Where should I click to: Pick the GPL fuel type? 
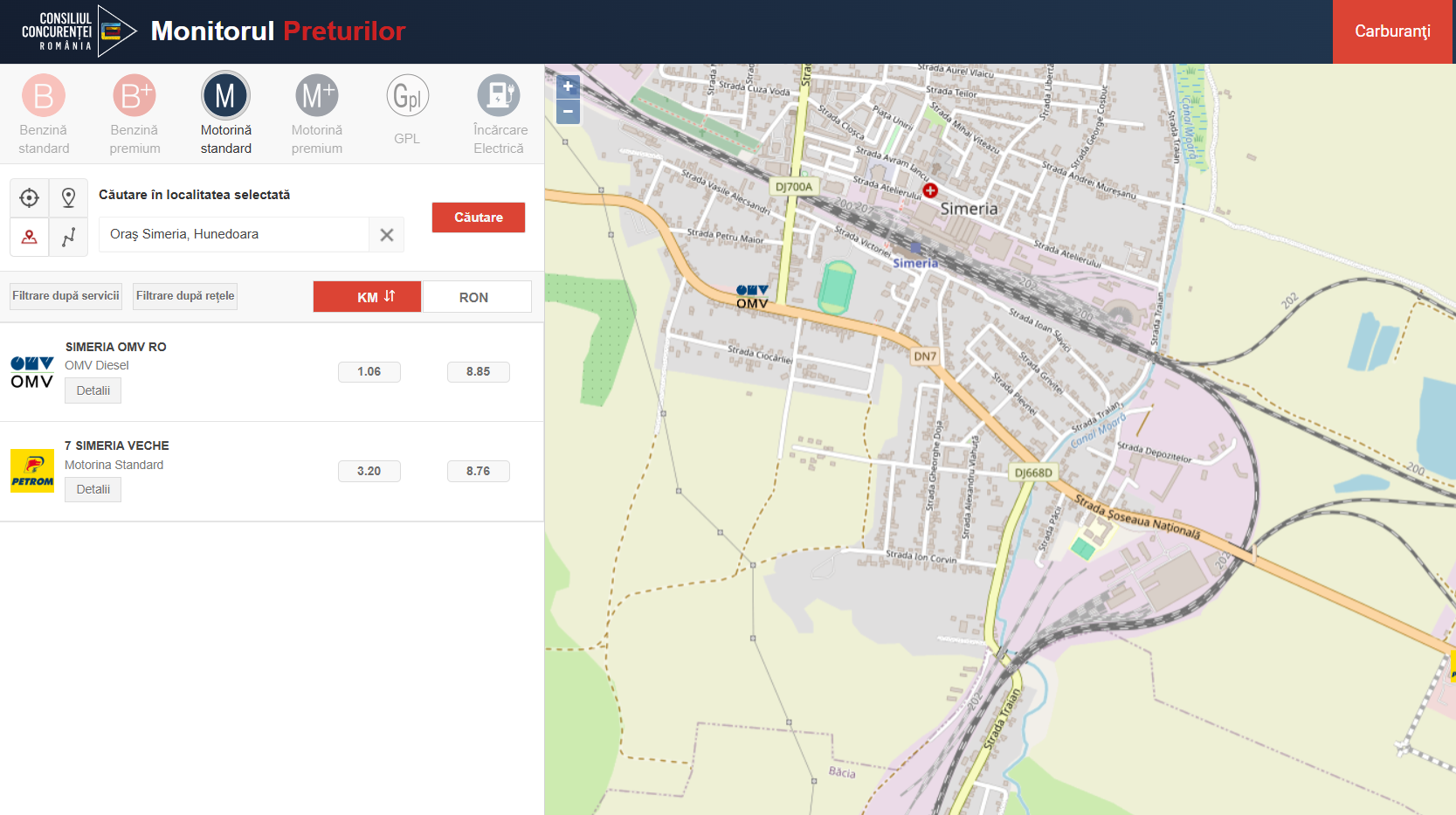[x=407, y=96]
